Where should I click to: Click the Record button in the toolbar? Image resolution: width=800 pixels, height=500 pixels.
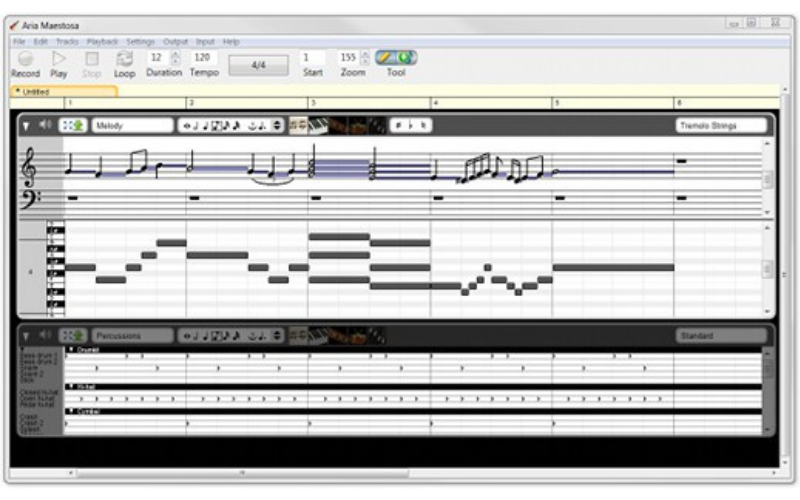[x=25, y=60]
